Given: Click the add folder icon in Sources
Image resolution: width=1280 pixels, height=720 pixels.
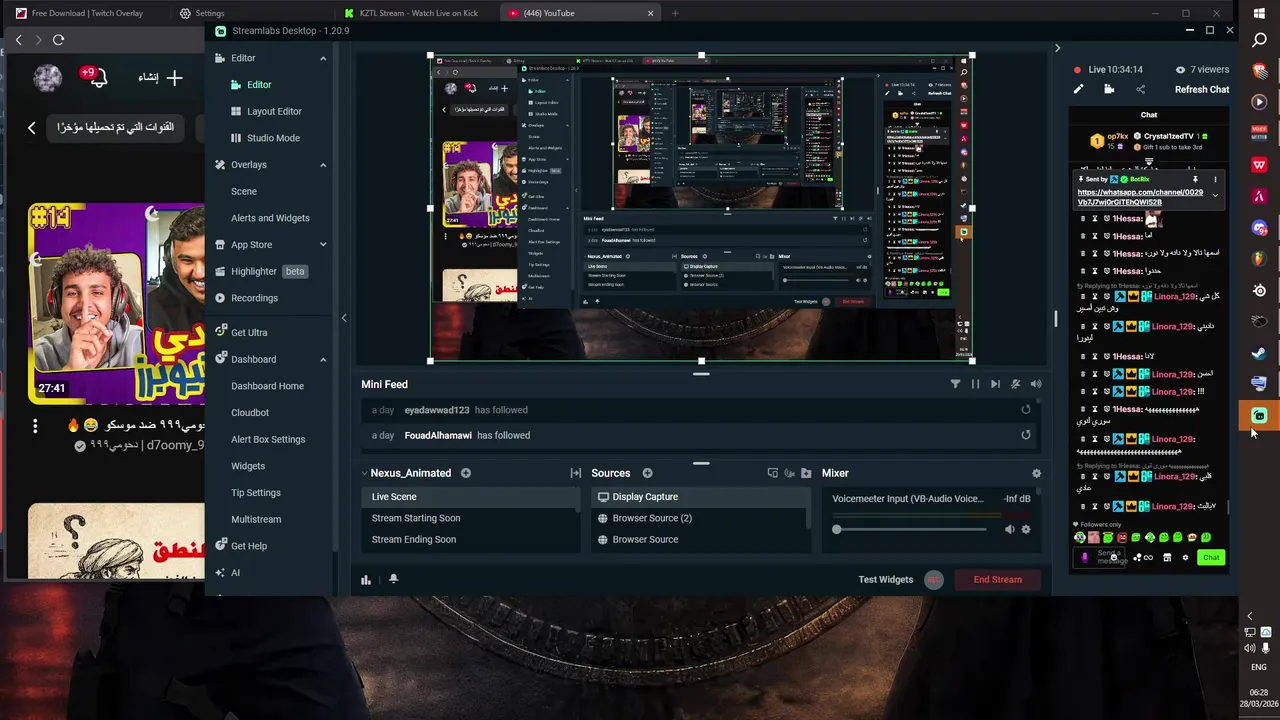Looking at the screenshot, I should pyautogui.click(x=806, y=473).
